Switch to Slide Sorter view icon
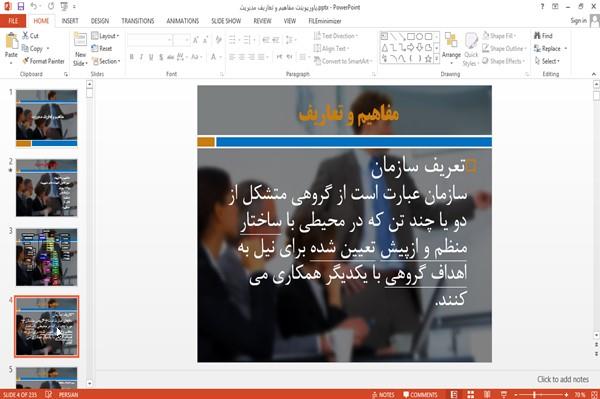This screenshot has width=600, height=399. (x=471, y=394)
